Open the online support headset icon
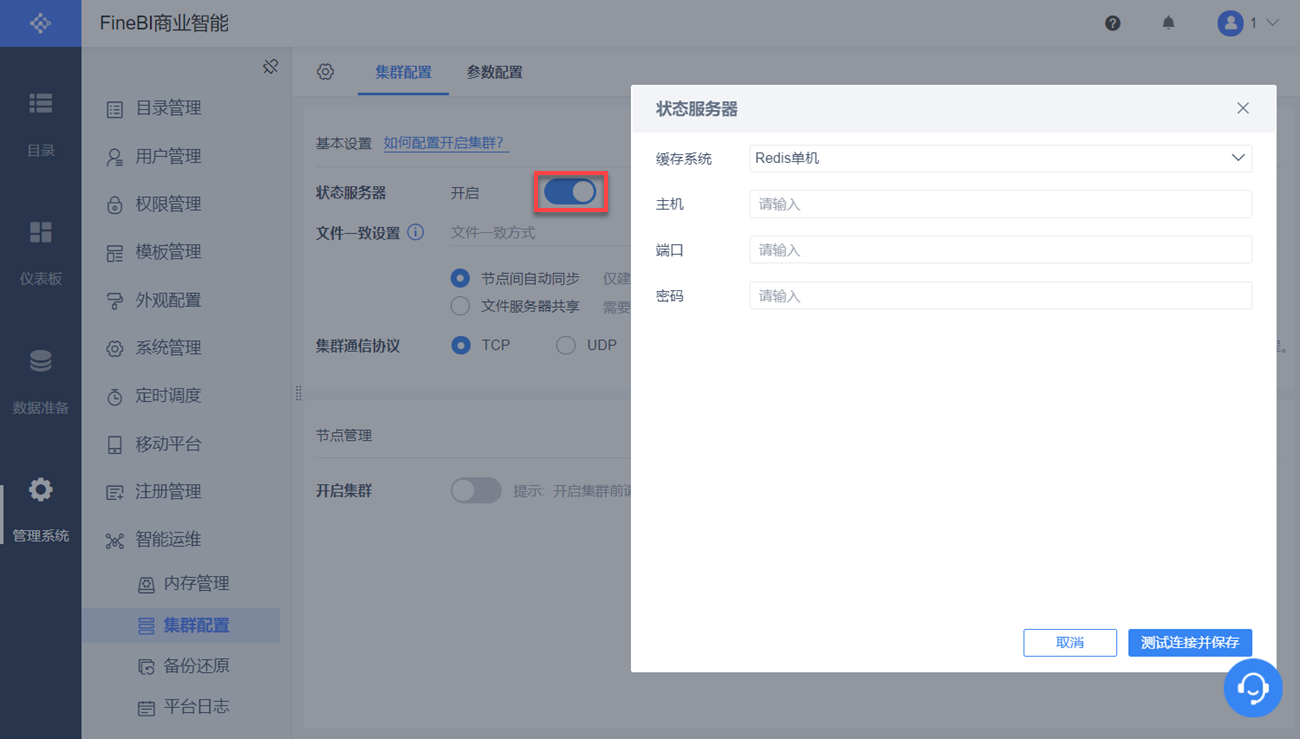 point(1253,688)
